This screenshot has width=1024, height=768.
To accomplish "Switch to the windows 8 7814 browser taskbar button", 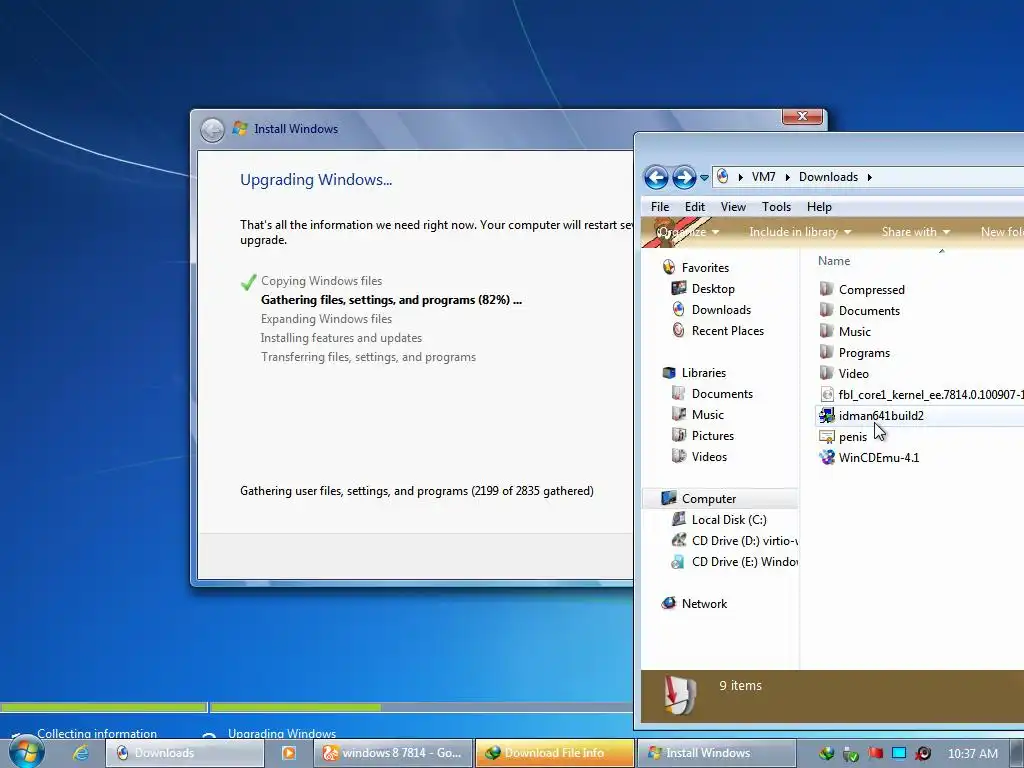I will [x=394, y=753].
